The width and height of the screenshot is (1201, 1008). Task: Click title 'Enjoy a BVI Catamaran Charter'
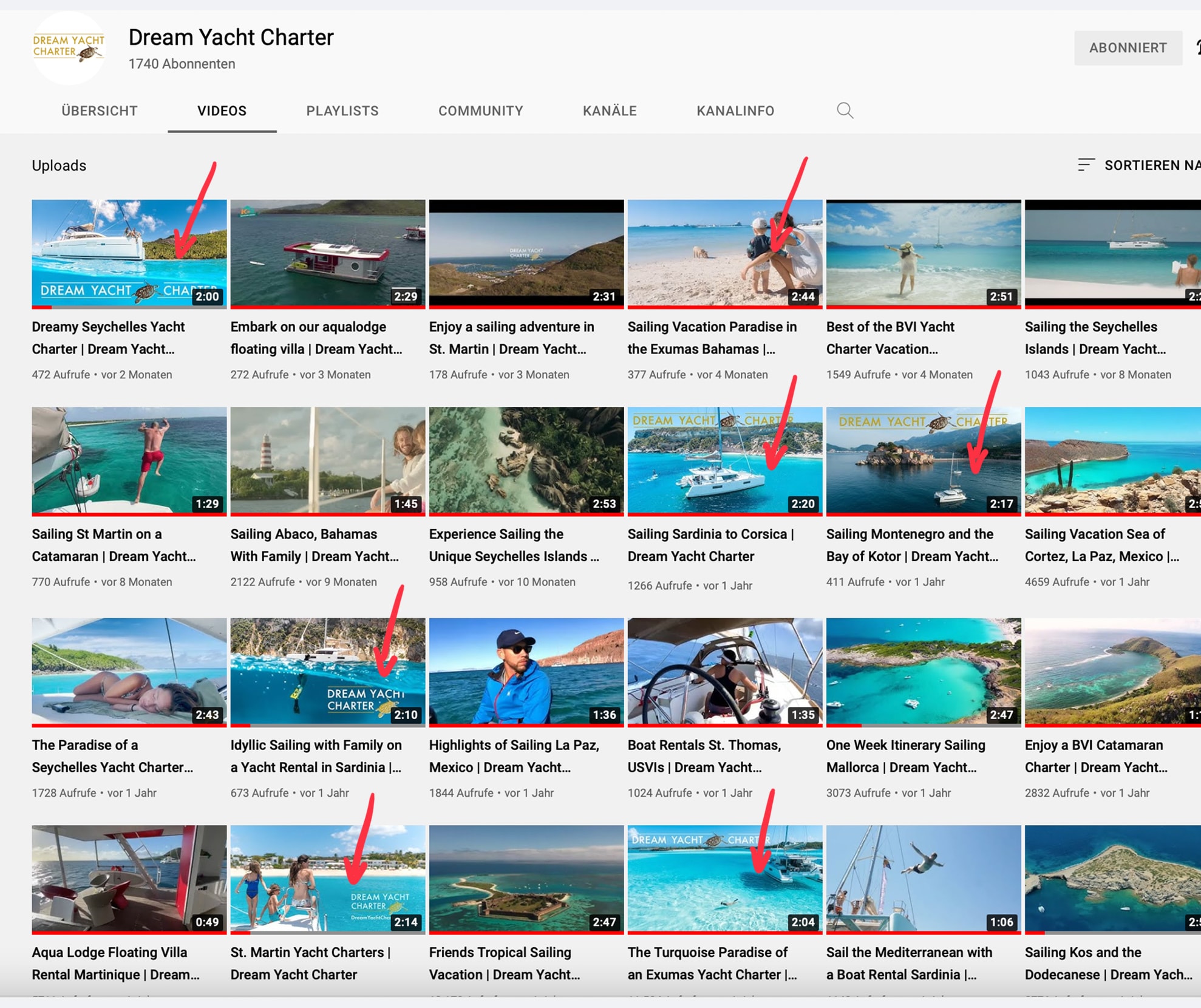(x=1096, y=756)
